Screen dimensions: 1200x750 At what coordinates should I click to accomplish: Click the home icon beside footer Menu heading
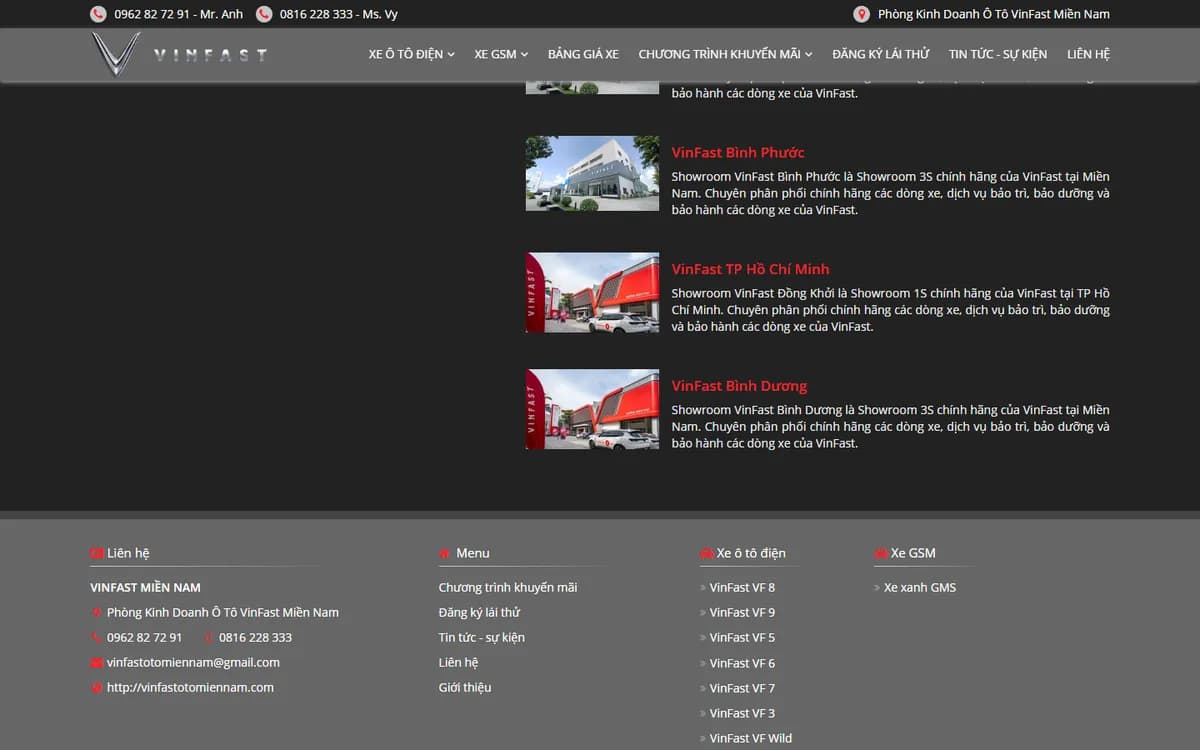click(x=445, y=553)
